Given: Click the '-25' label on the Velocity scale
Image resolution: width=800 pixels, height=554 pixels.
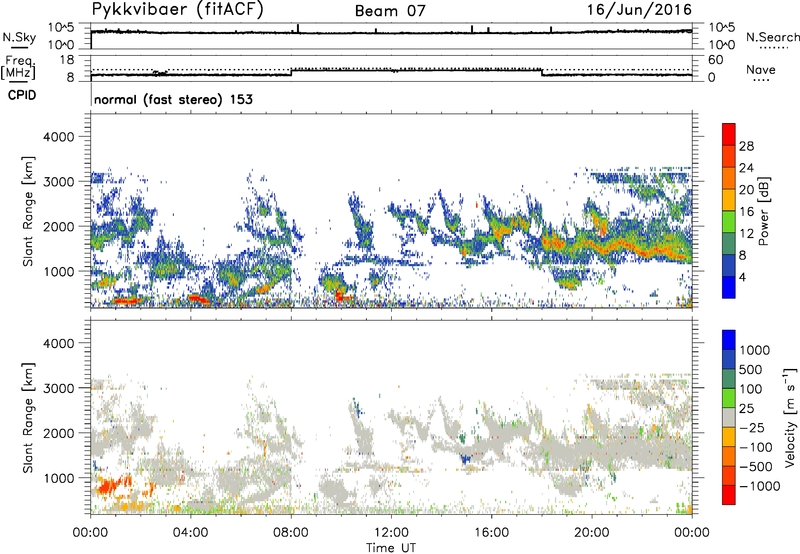Looking at the screenshot, I should tap(752, 427).
